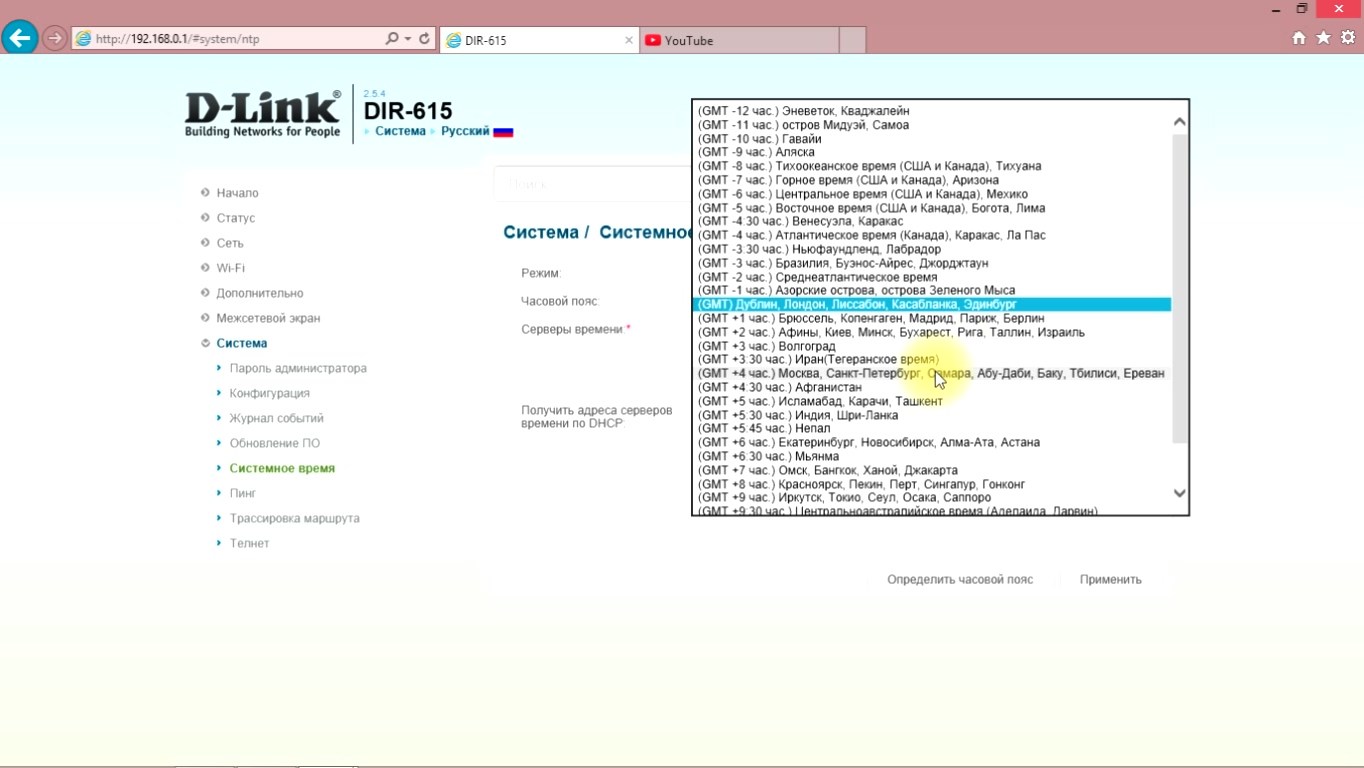Image resolution: width=1364 pixels, height=768 pixels.
Task: Select GMT -5 Восточное время option
Action: click(932, 208)
